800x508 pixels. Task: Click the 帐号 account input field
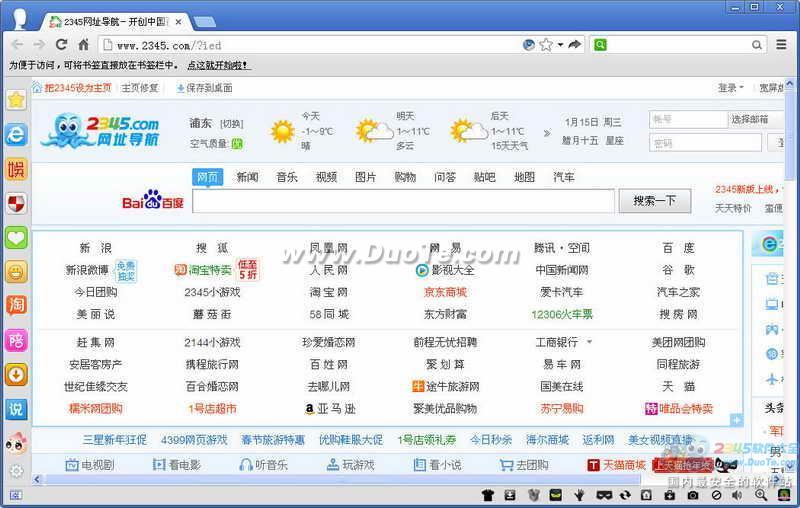tap(687, 119)
